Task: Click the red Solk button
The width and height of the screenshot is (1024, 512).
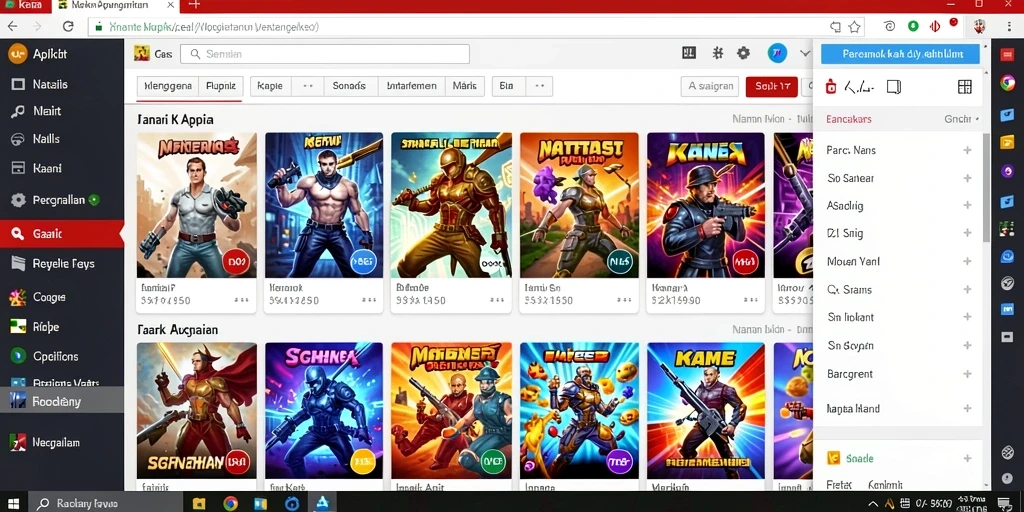Action: click(771, 86)
